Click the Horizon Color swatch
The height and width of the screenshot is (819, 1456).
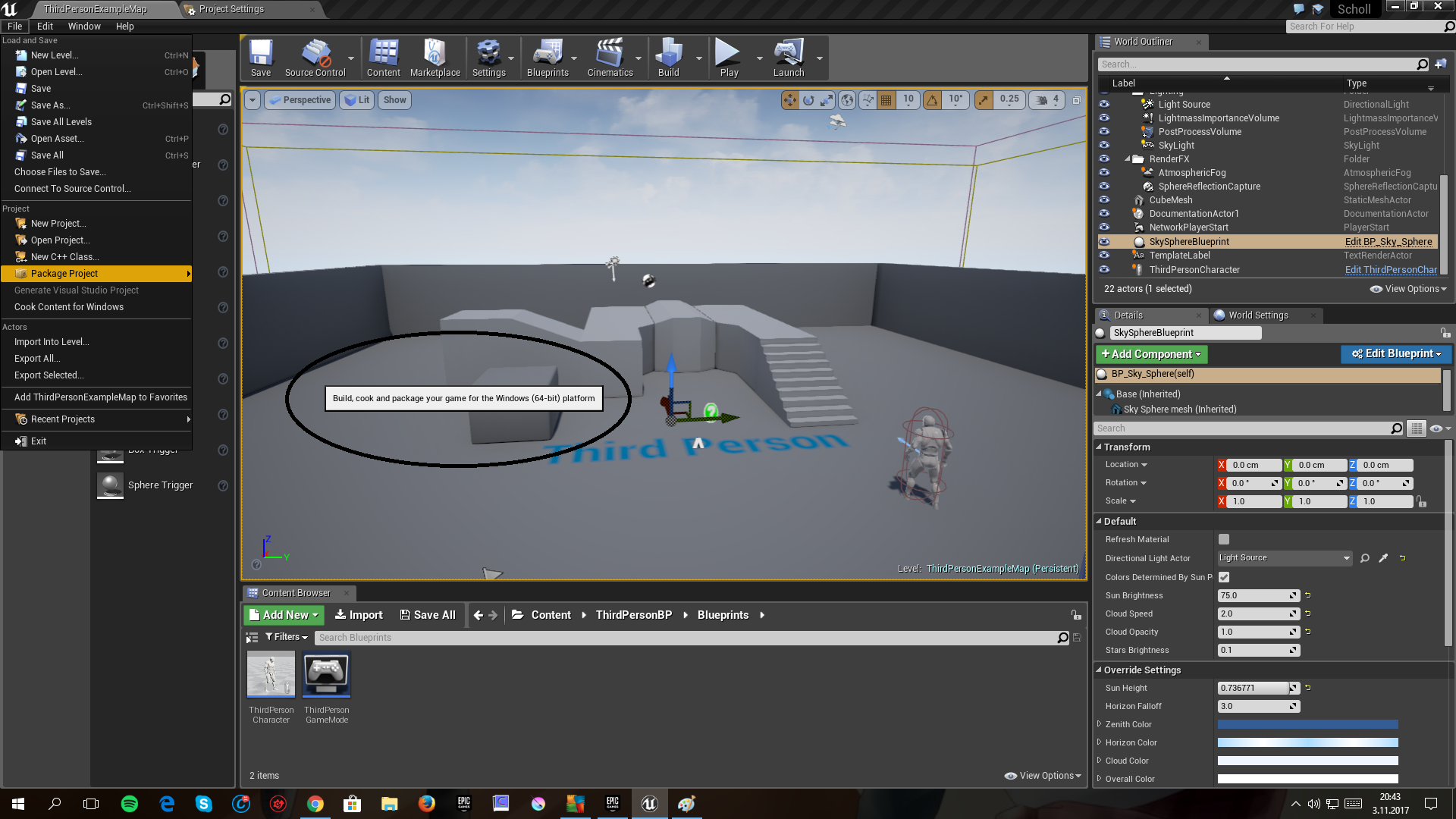[x=1307, y=742]
